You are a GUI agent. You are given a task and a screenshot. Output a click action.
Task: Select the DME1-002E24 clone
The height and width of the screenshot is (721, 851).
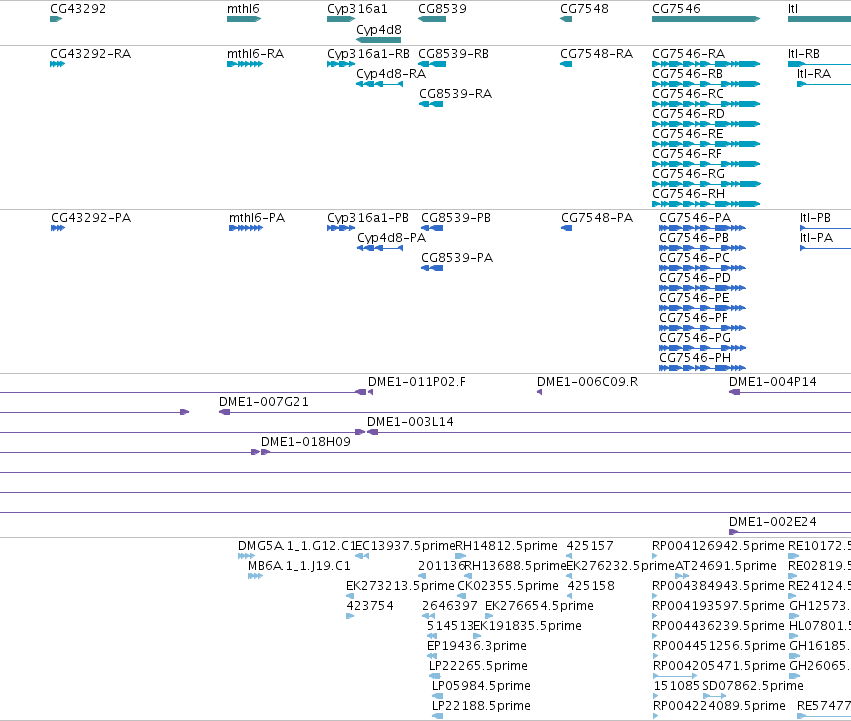click(790, 532)
